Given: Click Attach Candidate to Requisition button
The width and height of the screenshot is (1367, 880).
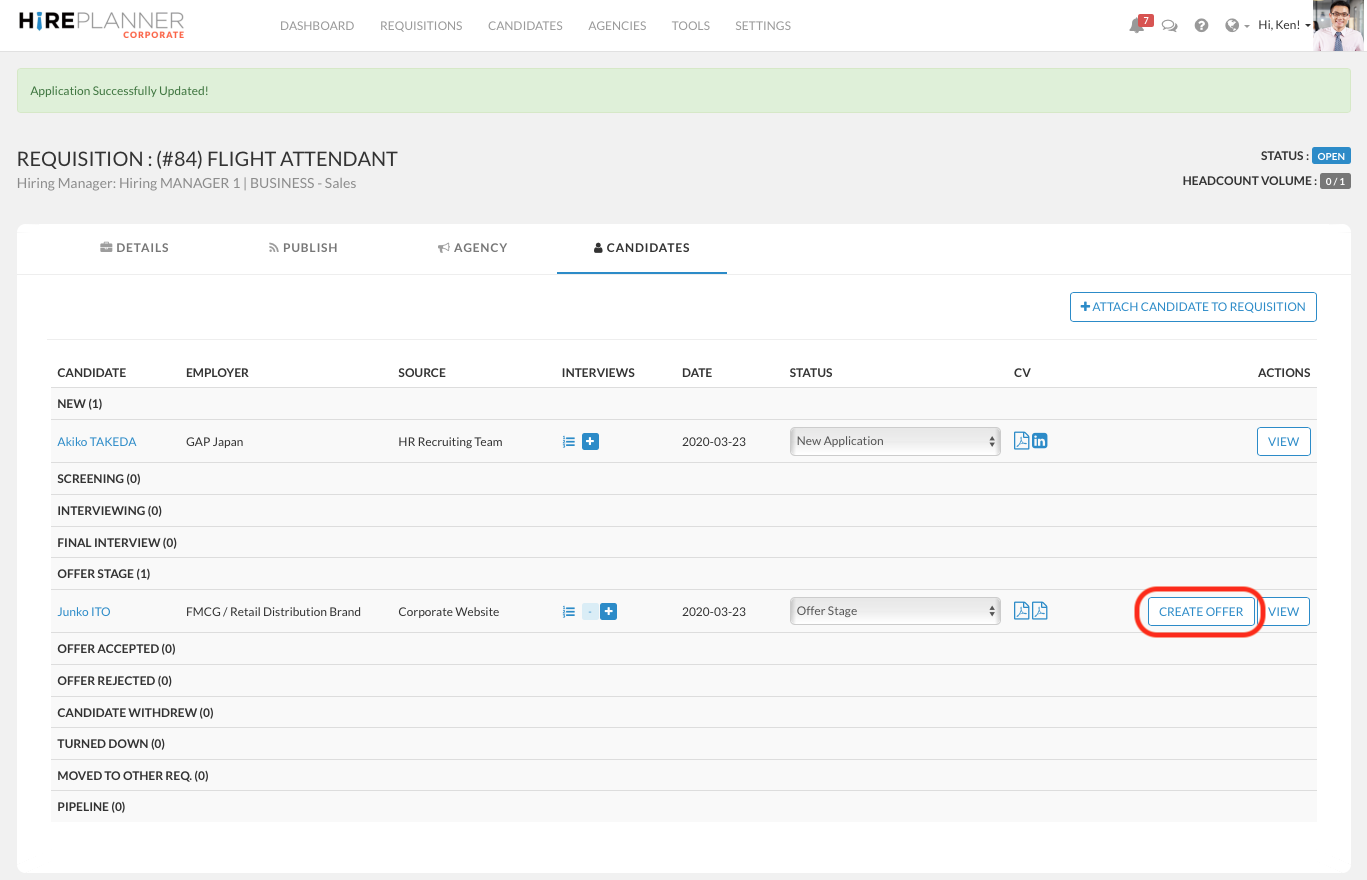Looking at the screenshot, I should click(x=1193, y=307).
